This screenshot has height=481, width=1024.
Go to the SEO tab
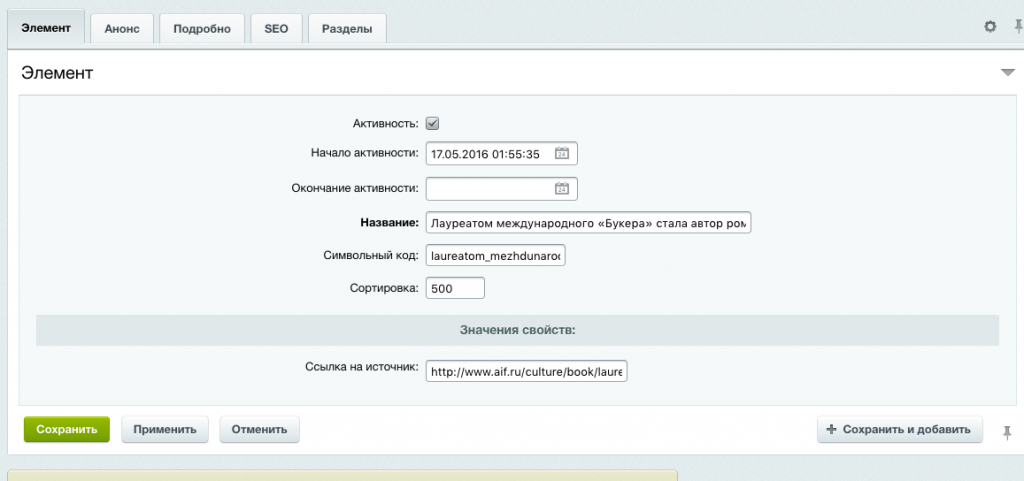(x=276, y=29)
